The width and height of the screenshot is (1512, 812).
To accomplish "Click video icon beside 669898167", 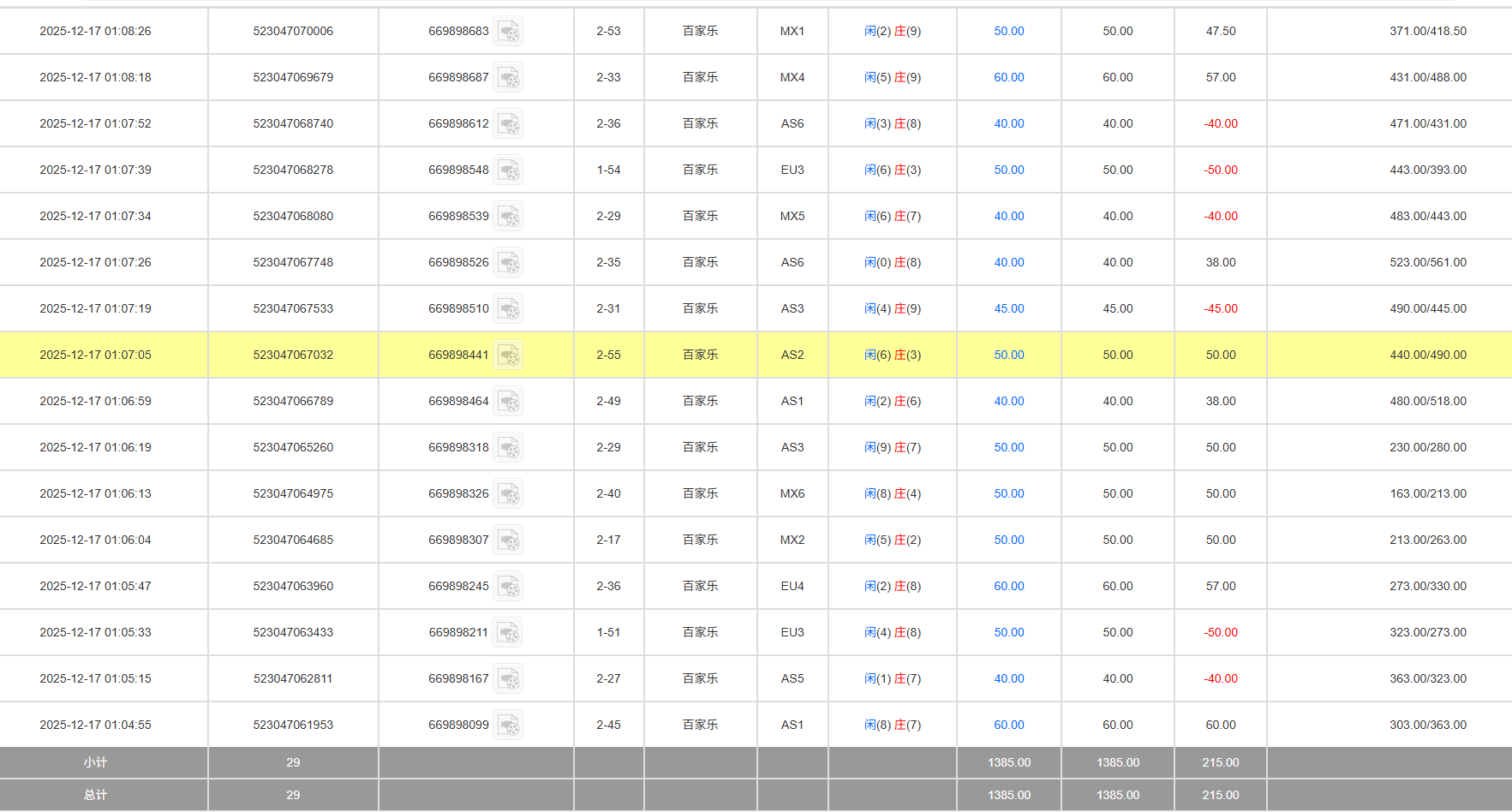I will point(508,679).
